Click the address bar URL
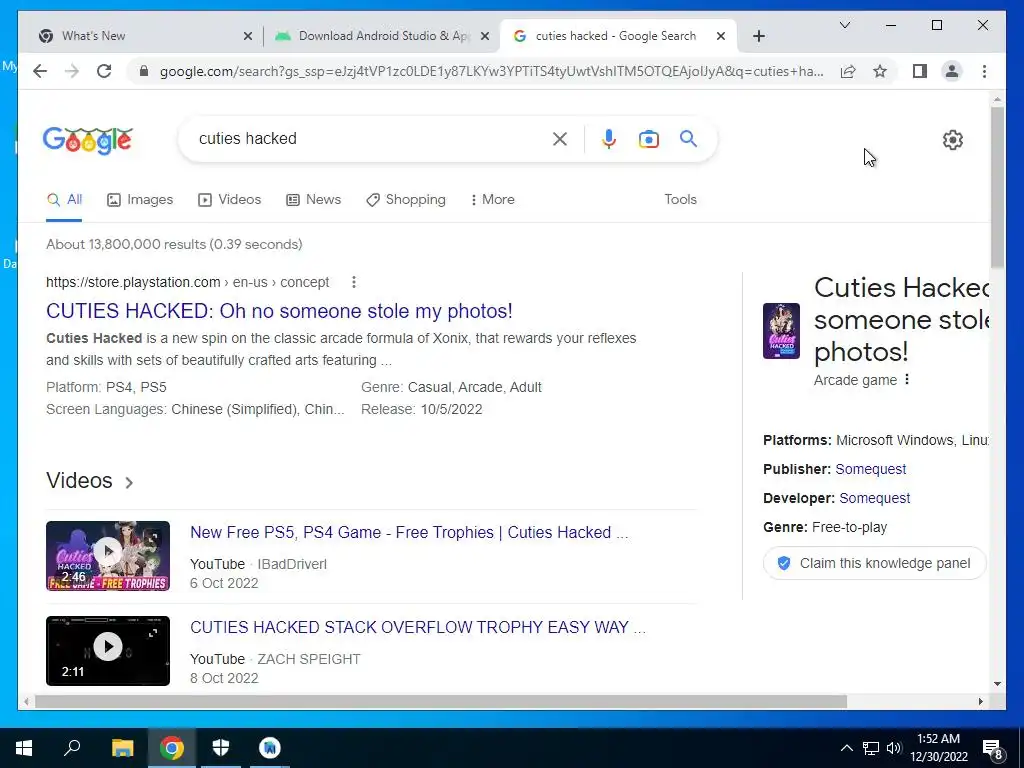Screen dimensions: 1024x768 coord(491,71)
